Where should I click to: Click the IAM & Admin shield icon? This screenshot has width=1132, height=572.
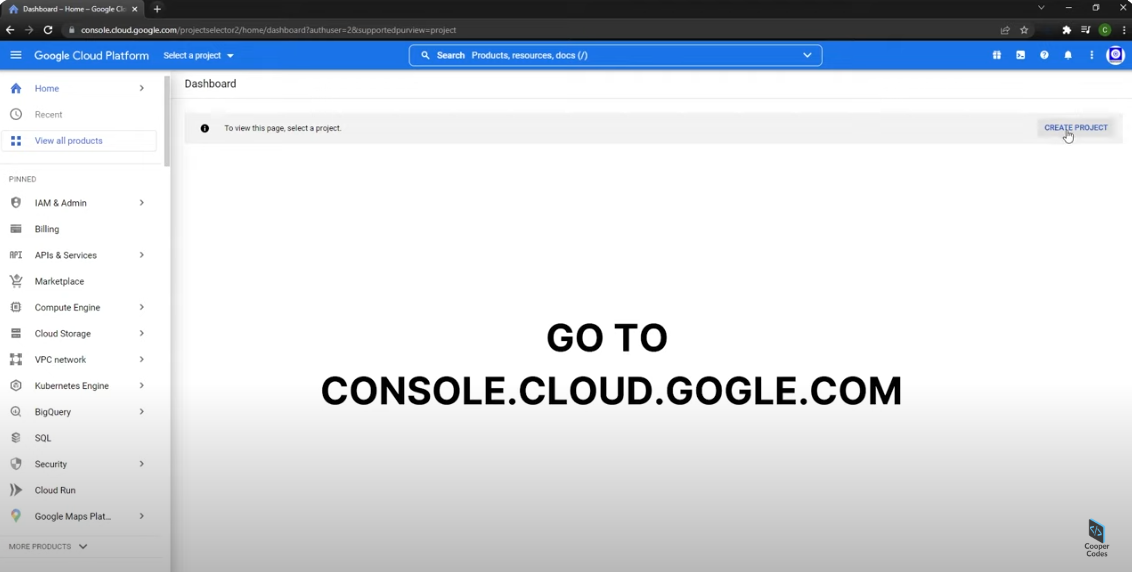16,203
